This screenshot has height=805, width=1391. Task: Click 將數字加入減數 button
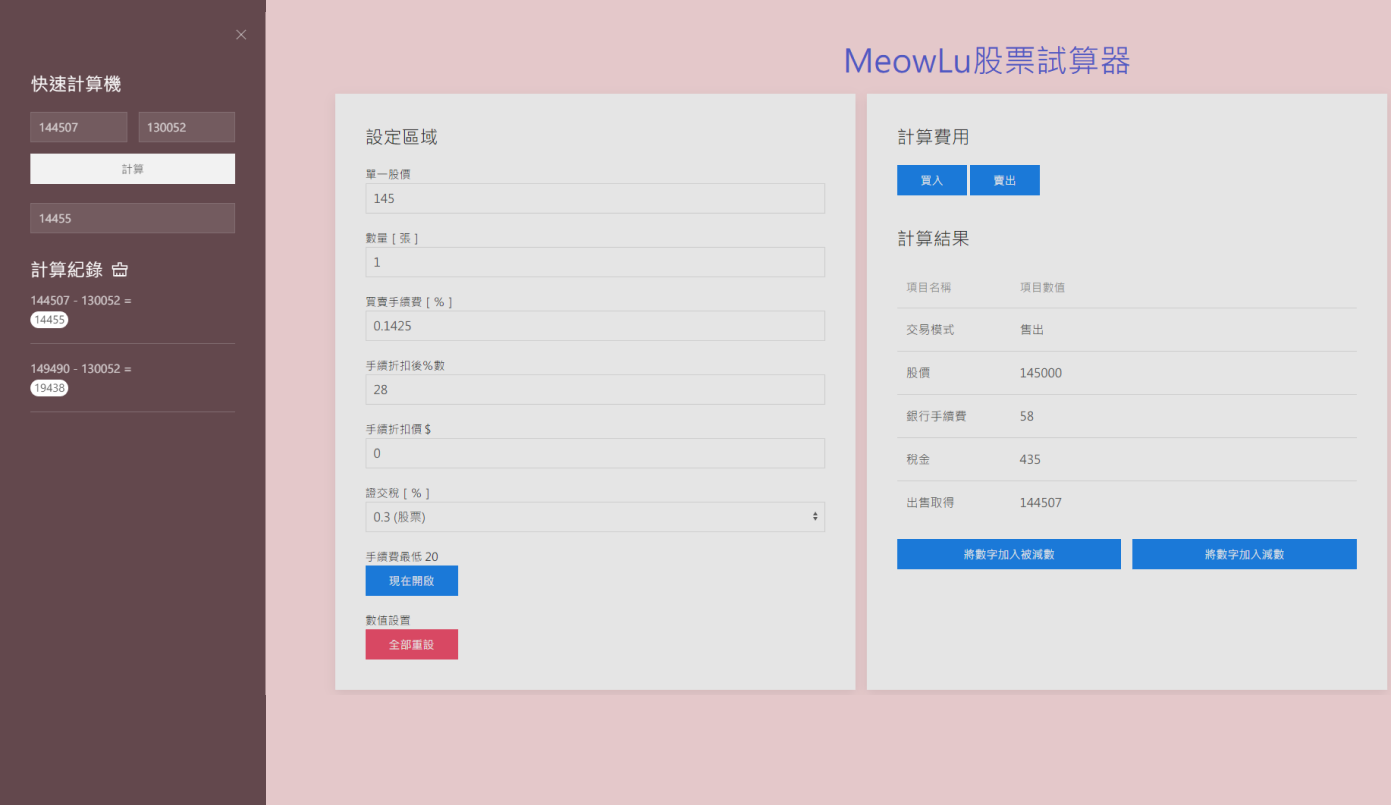coord(1244,554)
